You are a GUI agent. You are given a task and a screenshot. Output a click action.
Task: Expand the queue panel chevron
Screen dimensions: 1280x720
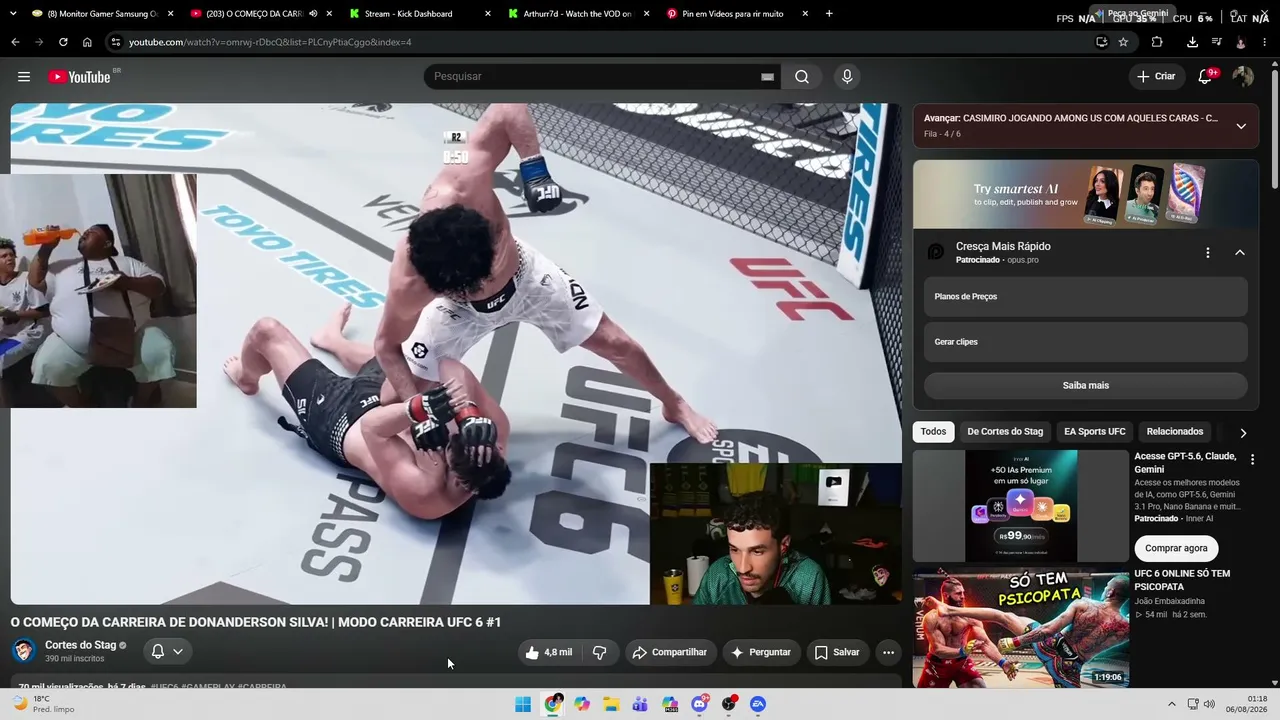[x=1241, y=126]
